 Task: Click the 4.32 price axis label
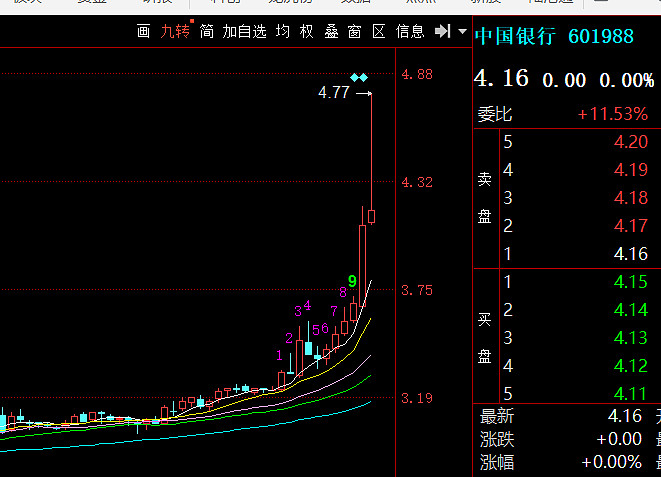[x=417, y=182]
